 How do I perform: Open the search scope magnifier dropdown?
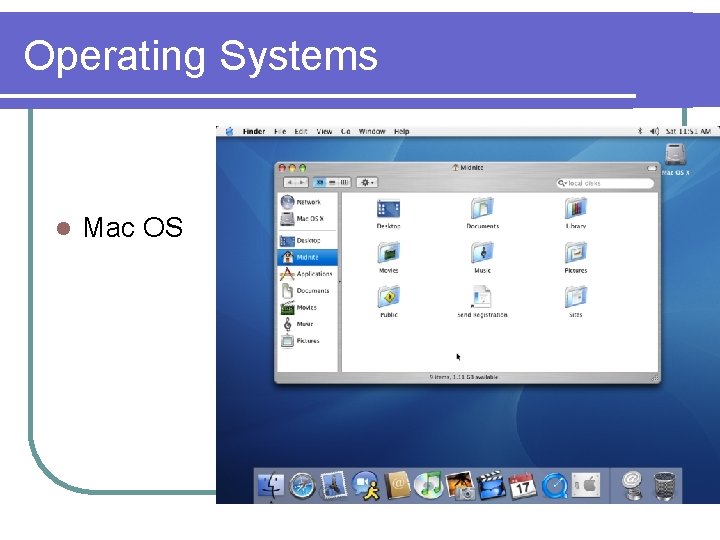[x=562, y=183]
